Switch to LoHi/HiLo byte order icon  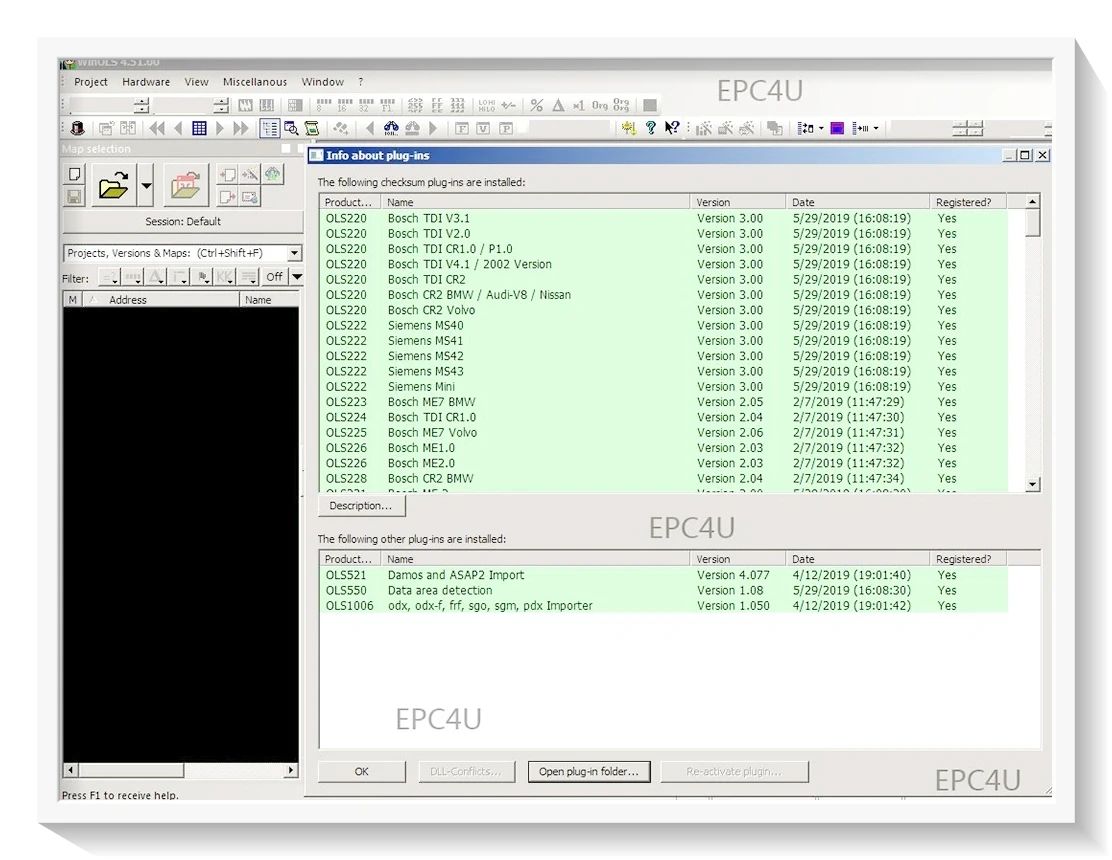486,106
